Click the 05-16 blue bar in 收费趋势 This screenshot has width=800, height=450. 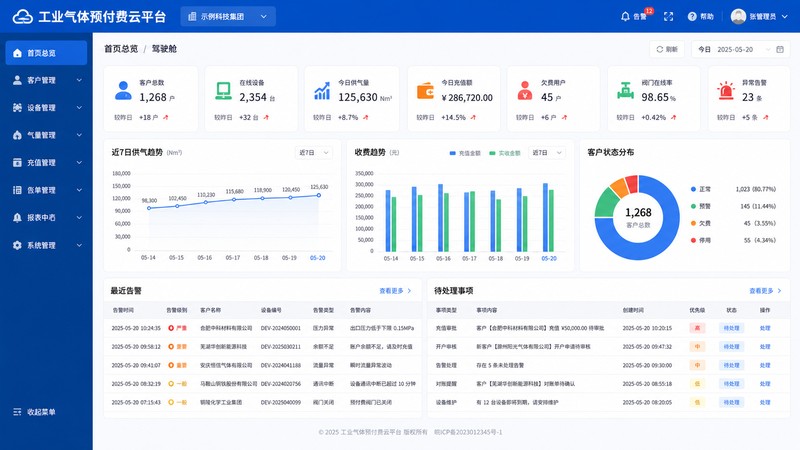pyautogui.click(x=440, y=218)
